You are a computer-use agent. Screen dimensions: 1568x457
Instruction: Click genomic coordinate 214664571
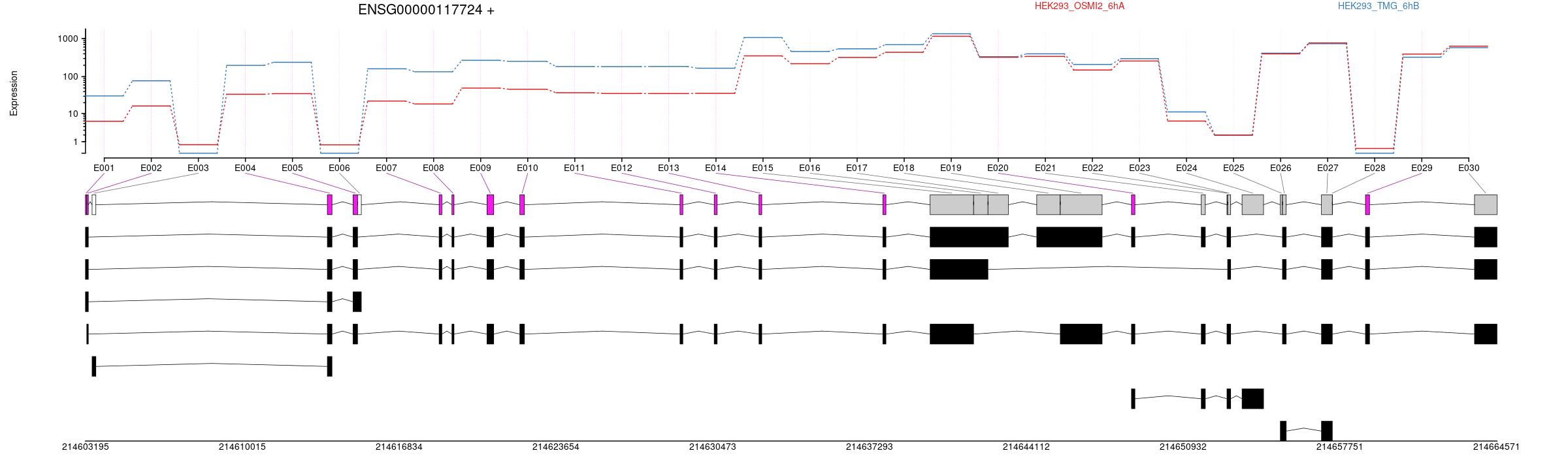pos(1496,447)
